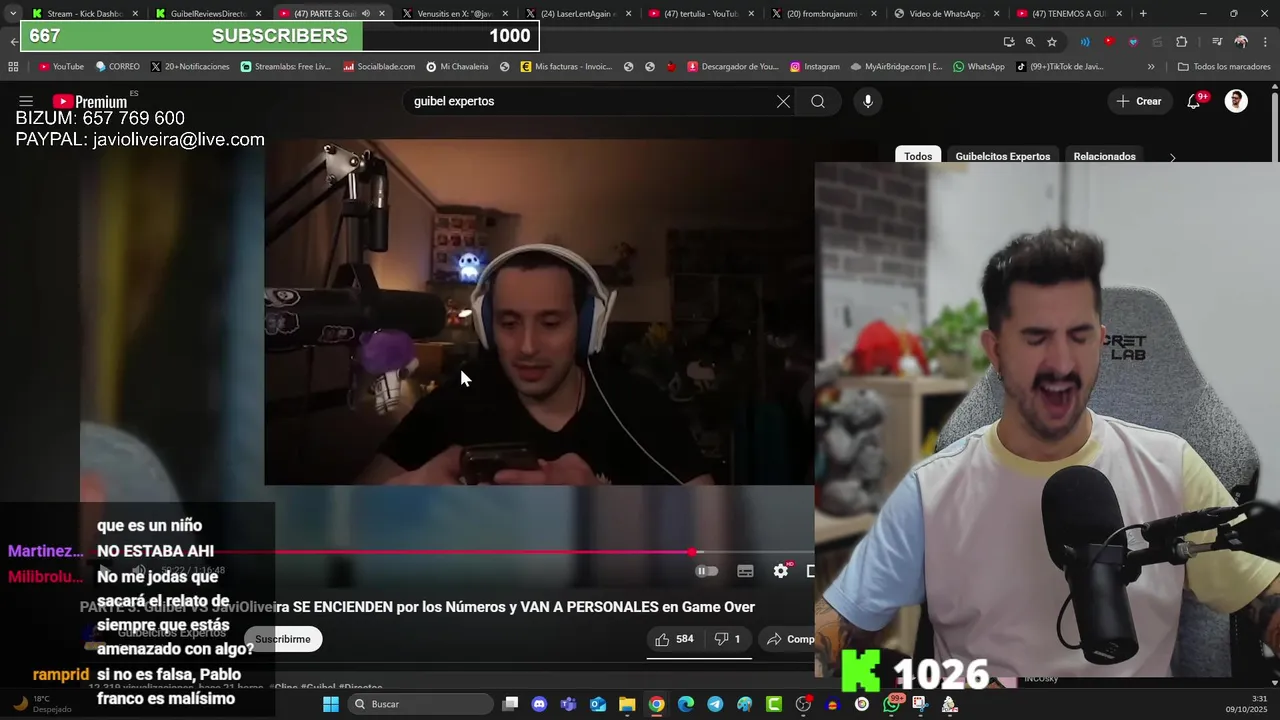Open the tab search dropdown arrow
Viewport: 1280px width, 720px height.
tap(12, 14)
